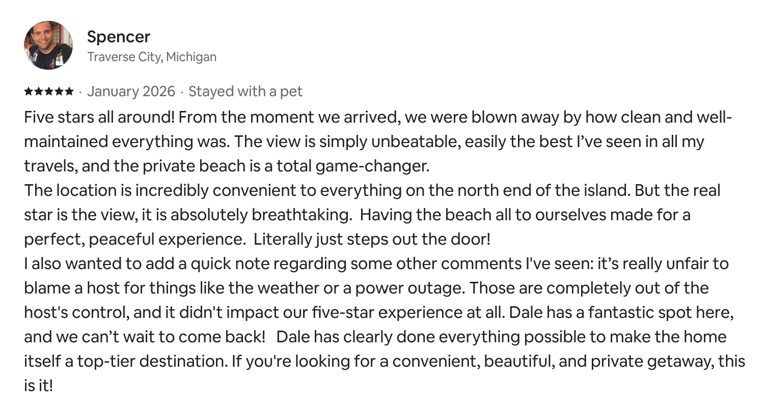Click the reviewer name Spencer
This screenshot has height=410, width=768.
(x=119, y=37)
